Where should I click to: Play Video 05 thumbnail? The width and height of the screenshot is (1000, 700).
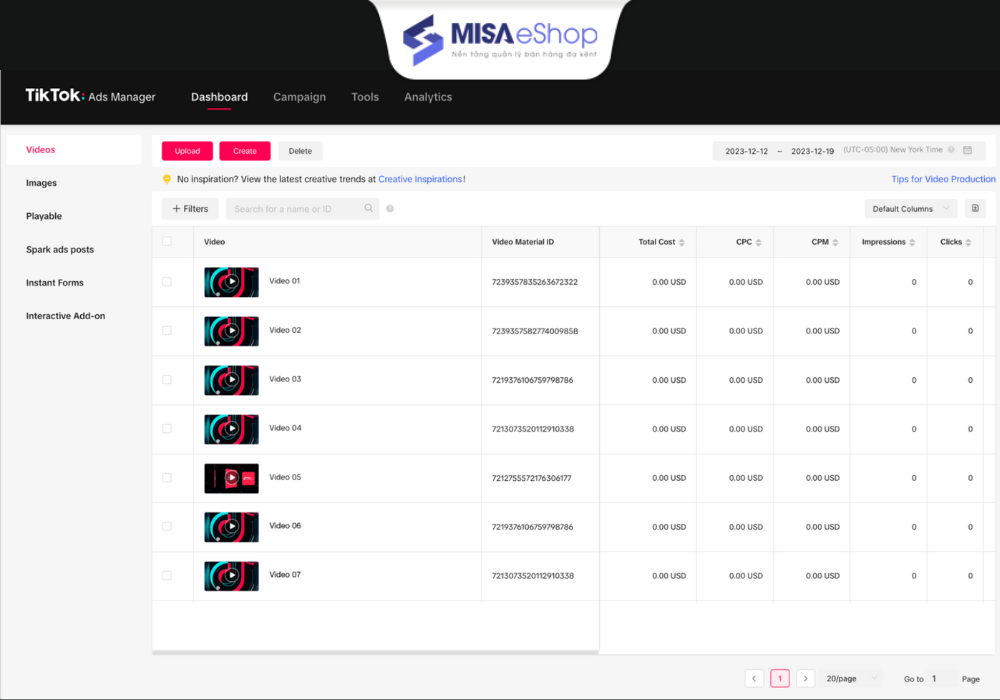click(232, 478)
